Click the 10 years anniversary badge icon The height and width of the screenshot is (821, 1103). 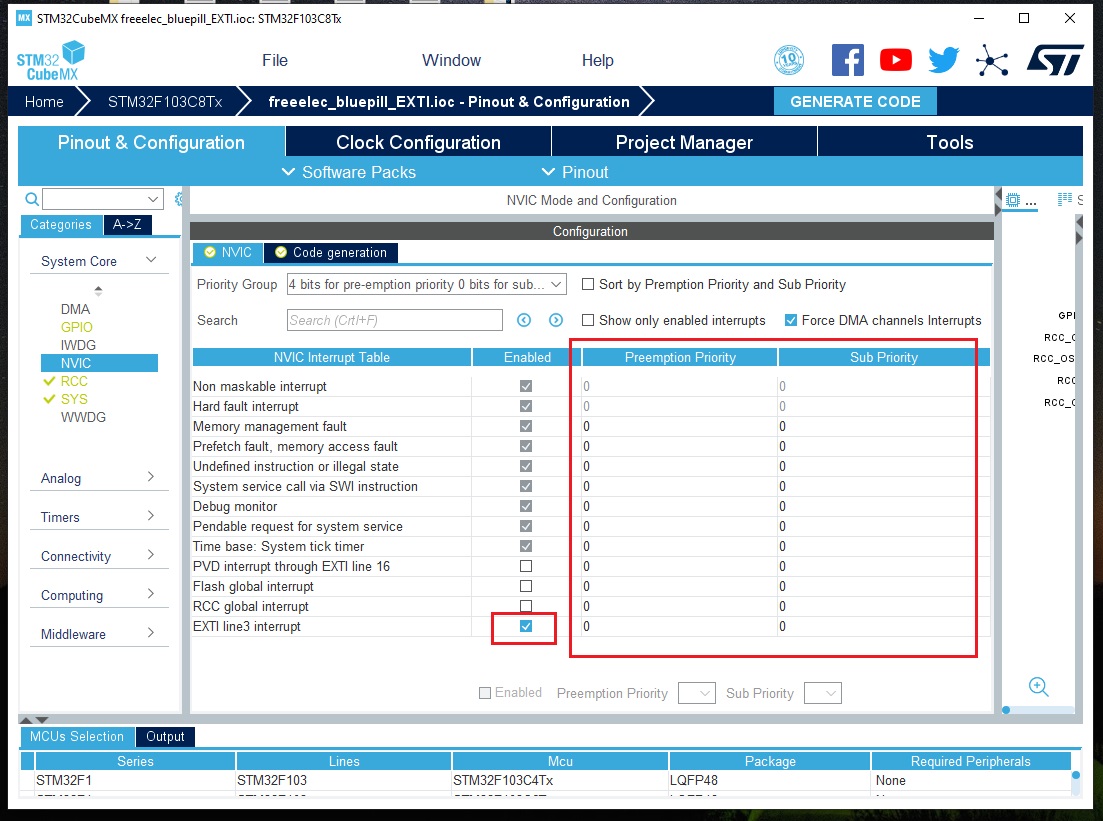pos(789,60)
